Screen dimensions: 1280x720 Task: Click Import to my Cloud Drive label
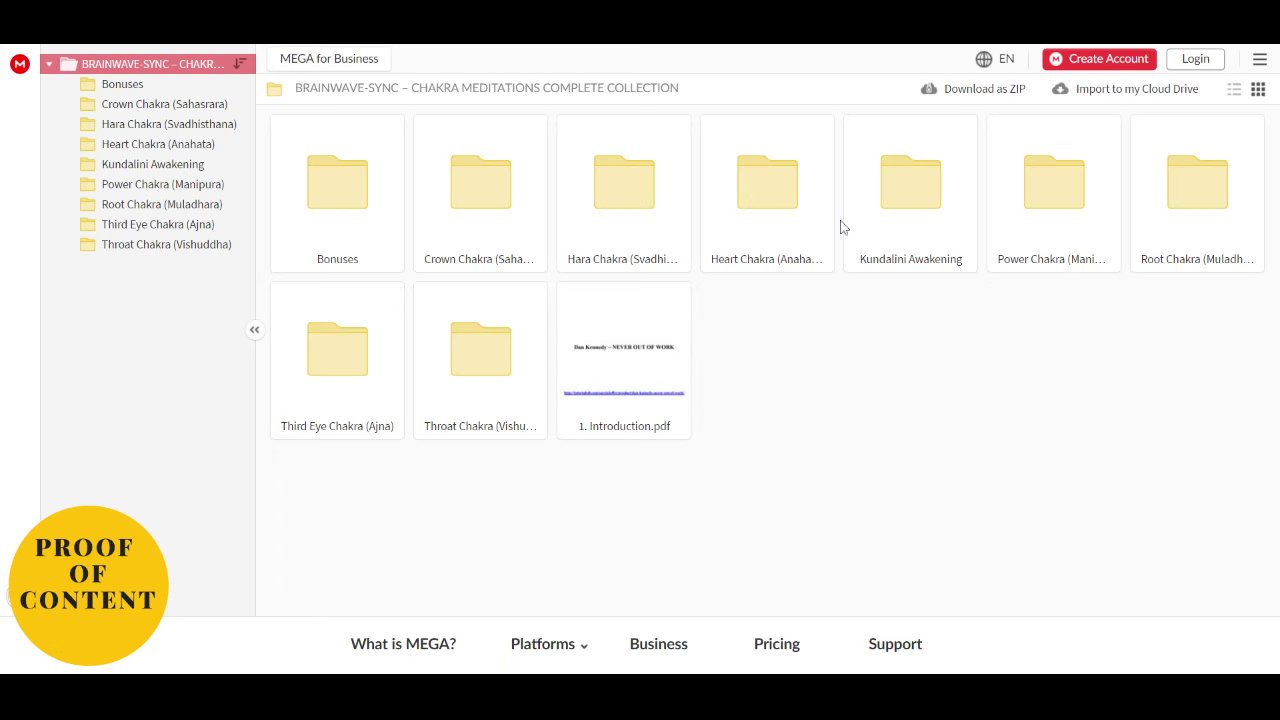[x=1137, y=89]
